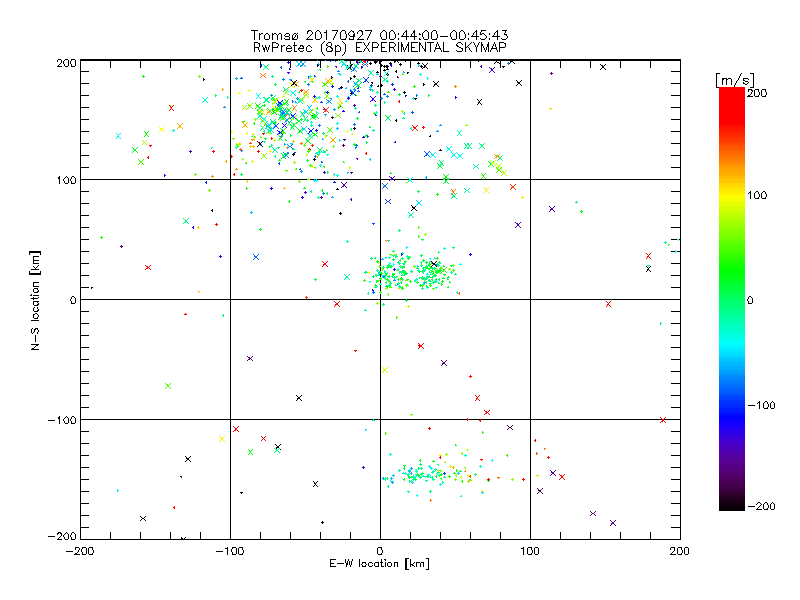The height and width of the screenshot is (600, 800).
Task: Click the colour bar's bottom '-200' tick label
Action: (x=761, y=506)
